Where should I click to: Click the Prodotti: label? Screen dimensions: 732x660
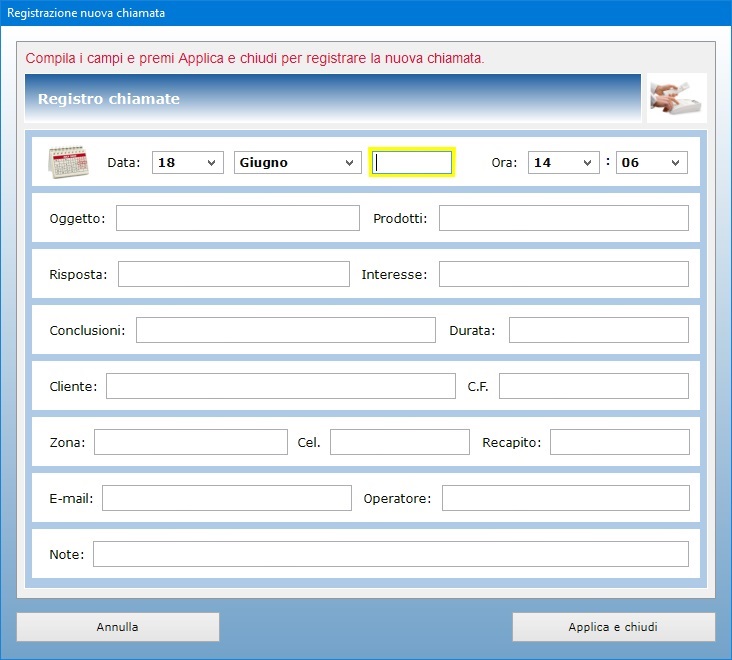click(x=400, y=218)
